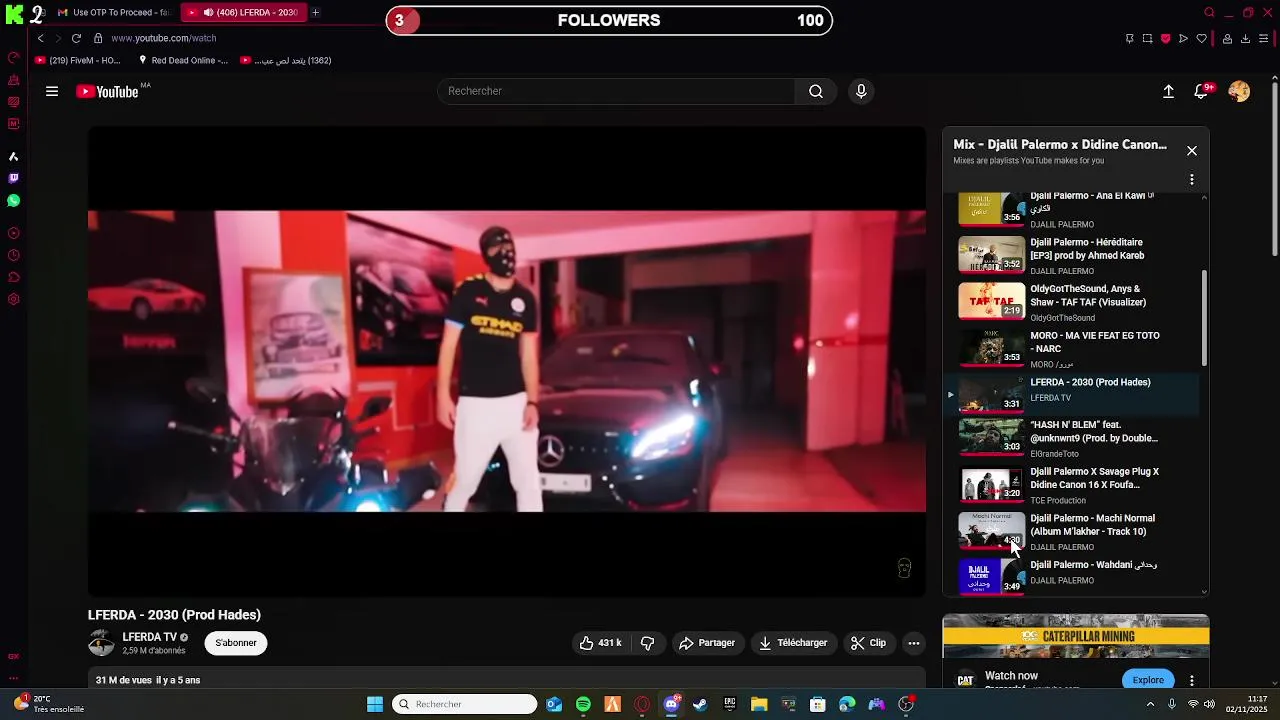Open the browser play-arrow toolbar icon

point(1183,38)
